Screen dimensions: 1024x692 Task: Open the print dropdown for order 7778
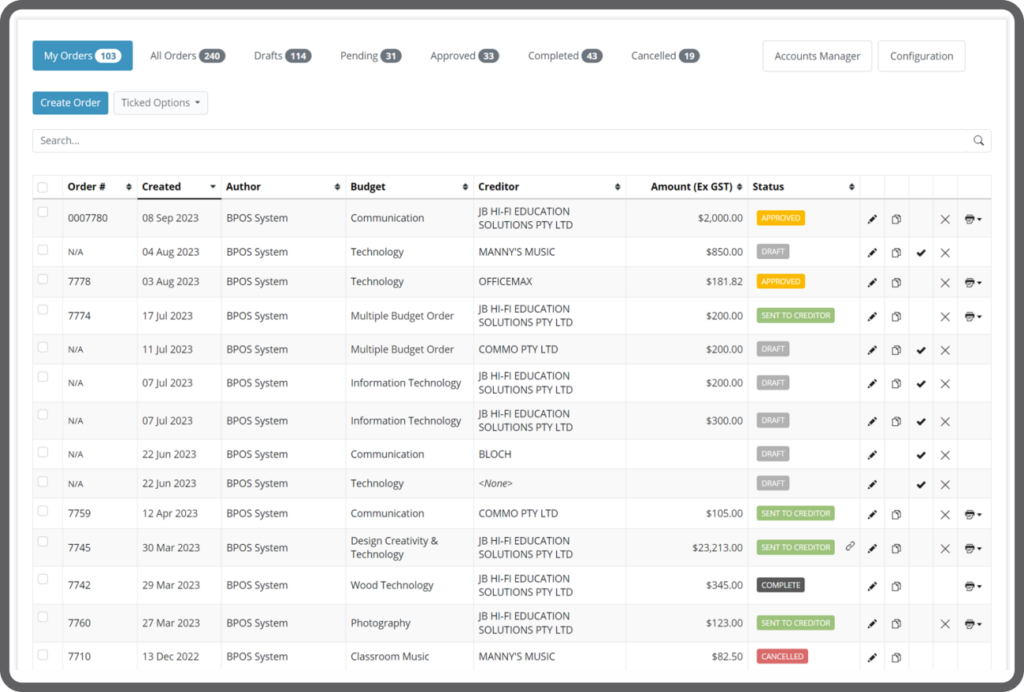(972, 283)
